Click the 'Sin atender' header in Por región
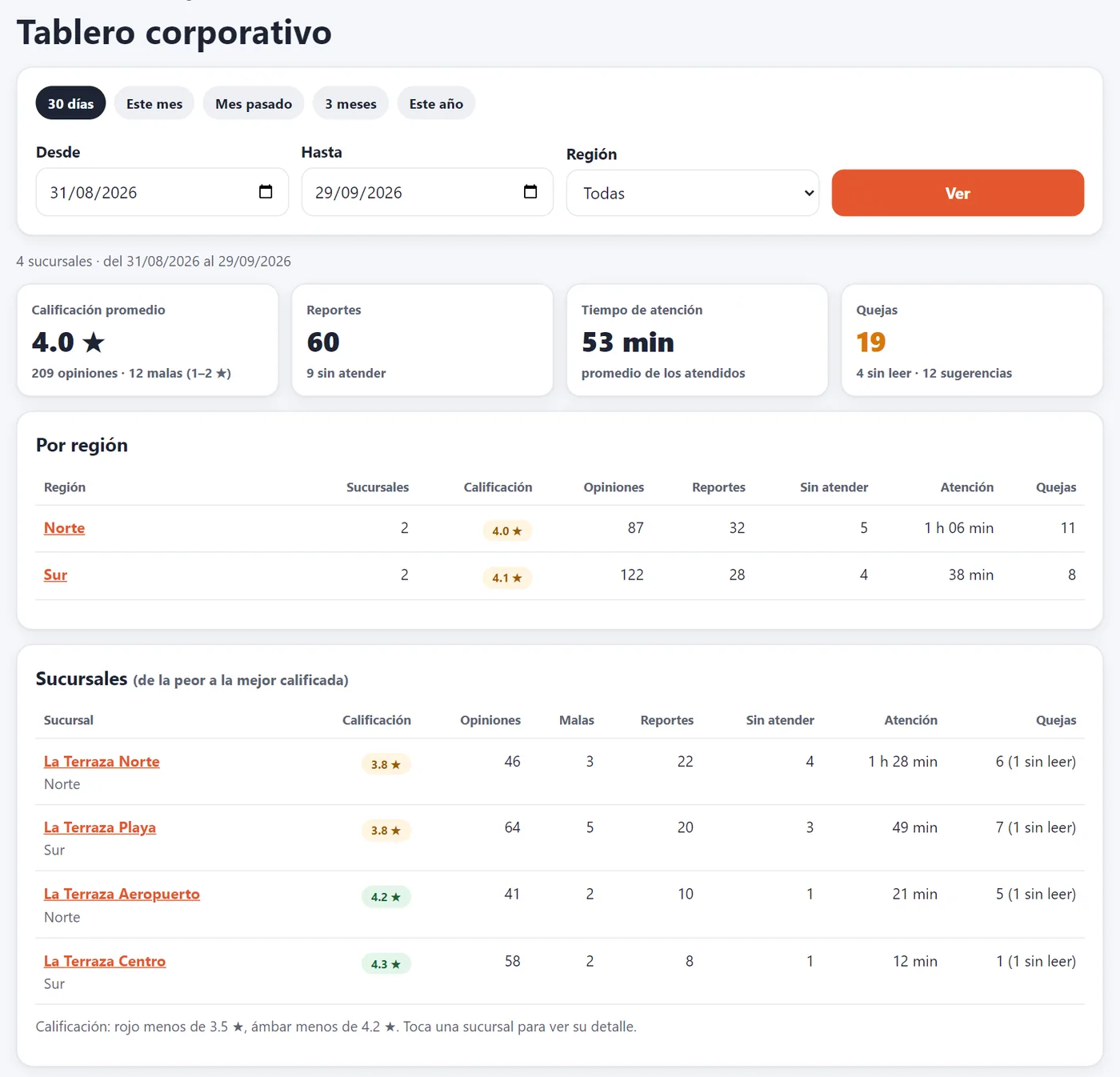The width and height of the screenshot is (1120, 1077). point(834,487)
